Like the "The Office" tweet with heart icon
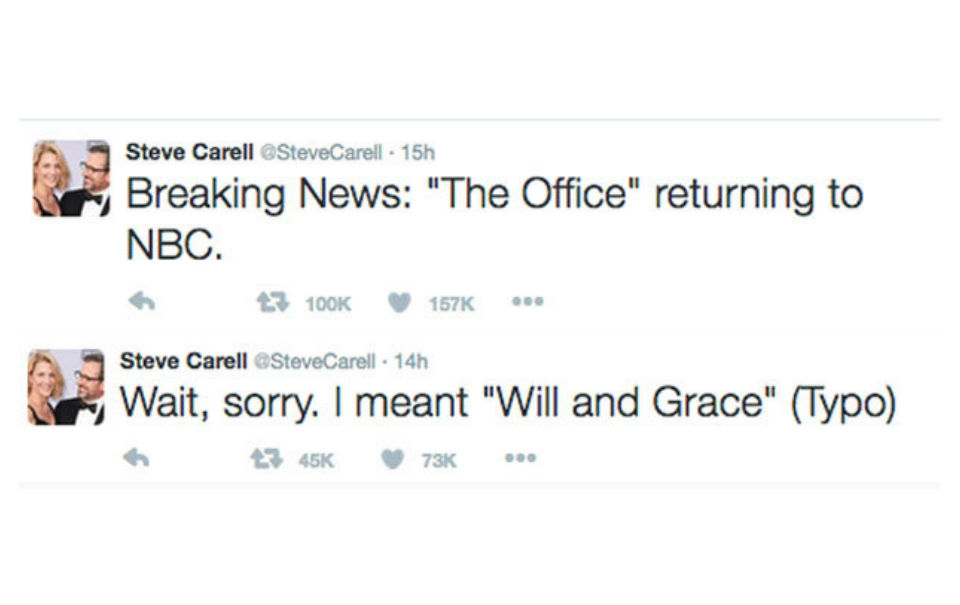The height and width of the screenshot is (605, 960). (x=399, y=302)
